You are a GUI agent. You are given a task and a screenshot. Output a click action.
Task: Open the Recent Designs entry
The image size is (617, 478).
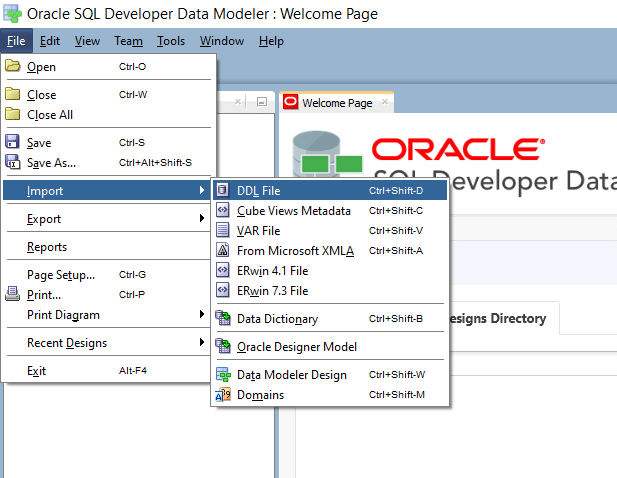tap(107, 343)
